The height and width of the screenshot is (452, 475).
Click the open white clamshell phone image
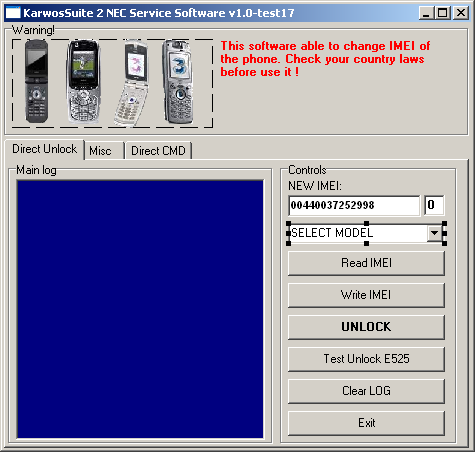131,83
